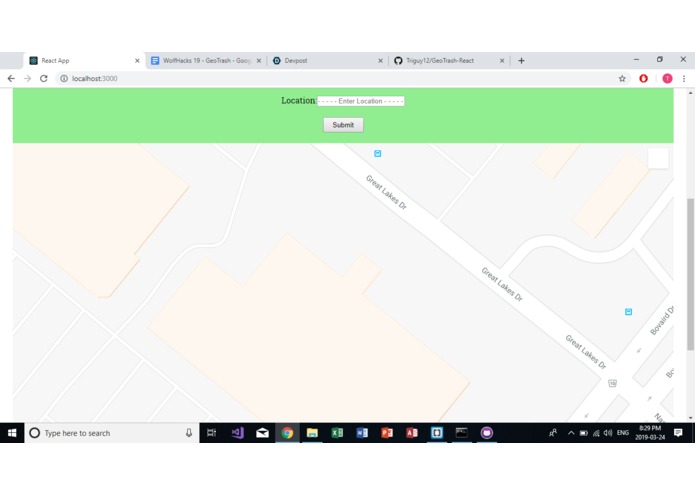
Task: Open the Chrome three-dot menu
Action: point(684,78)
